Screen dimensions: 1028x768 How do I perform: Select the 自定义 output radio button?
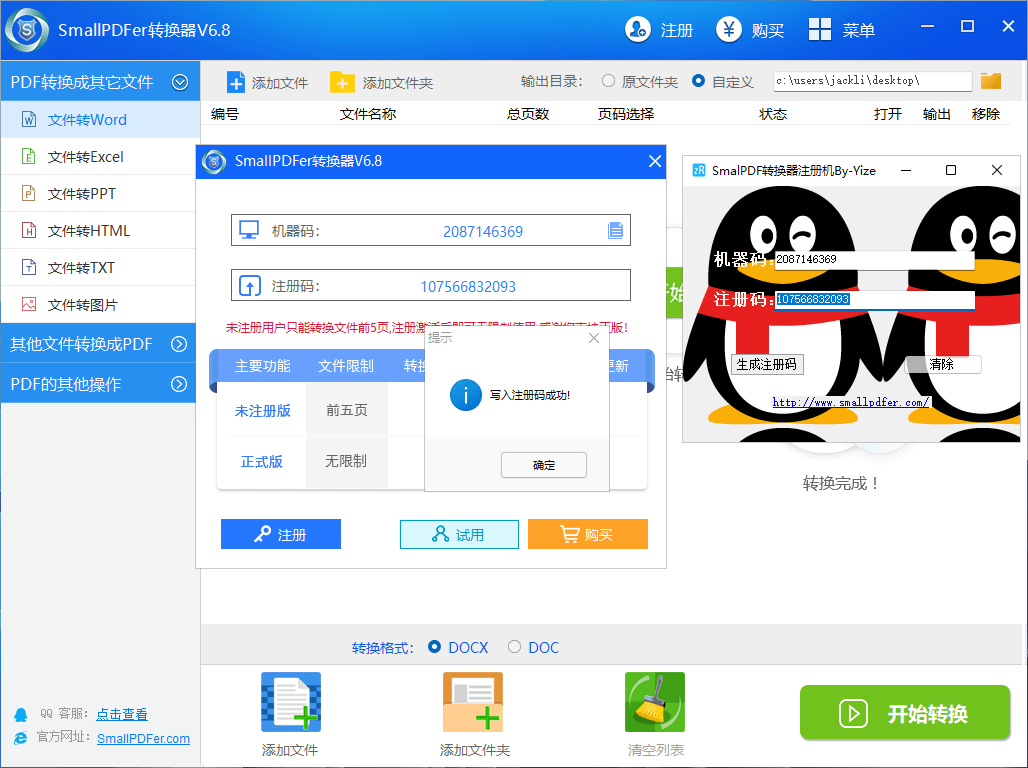(698, 81)
